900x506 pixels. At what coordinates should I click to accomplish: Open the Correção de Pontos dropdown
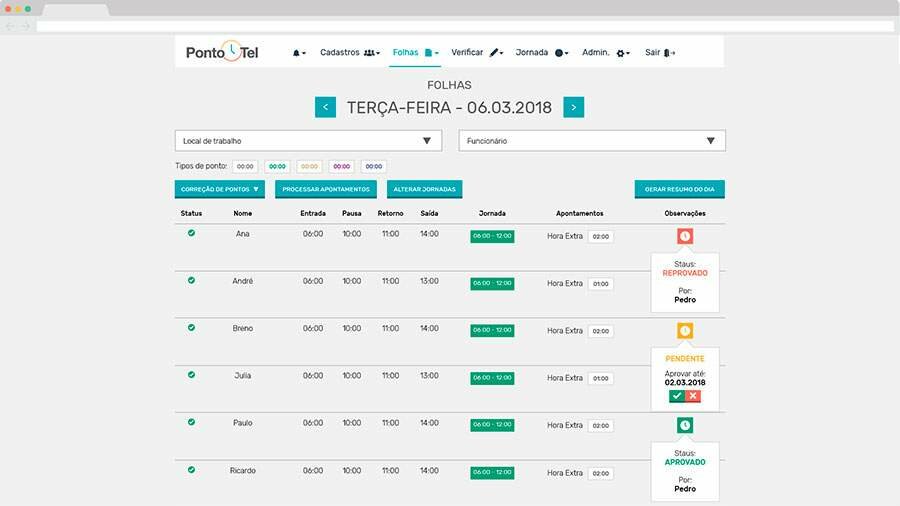220,189
